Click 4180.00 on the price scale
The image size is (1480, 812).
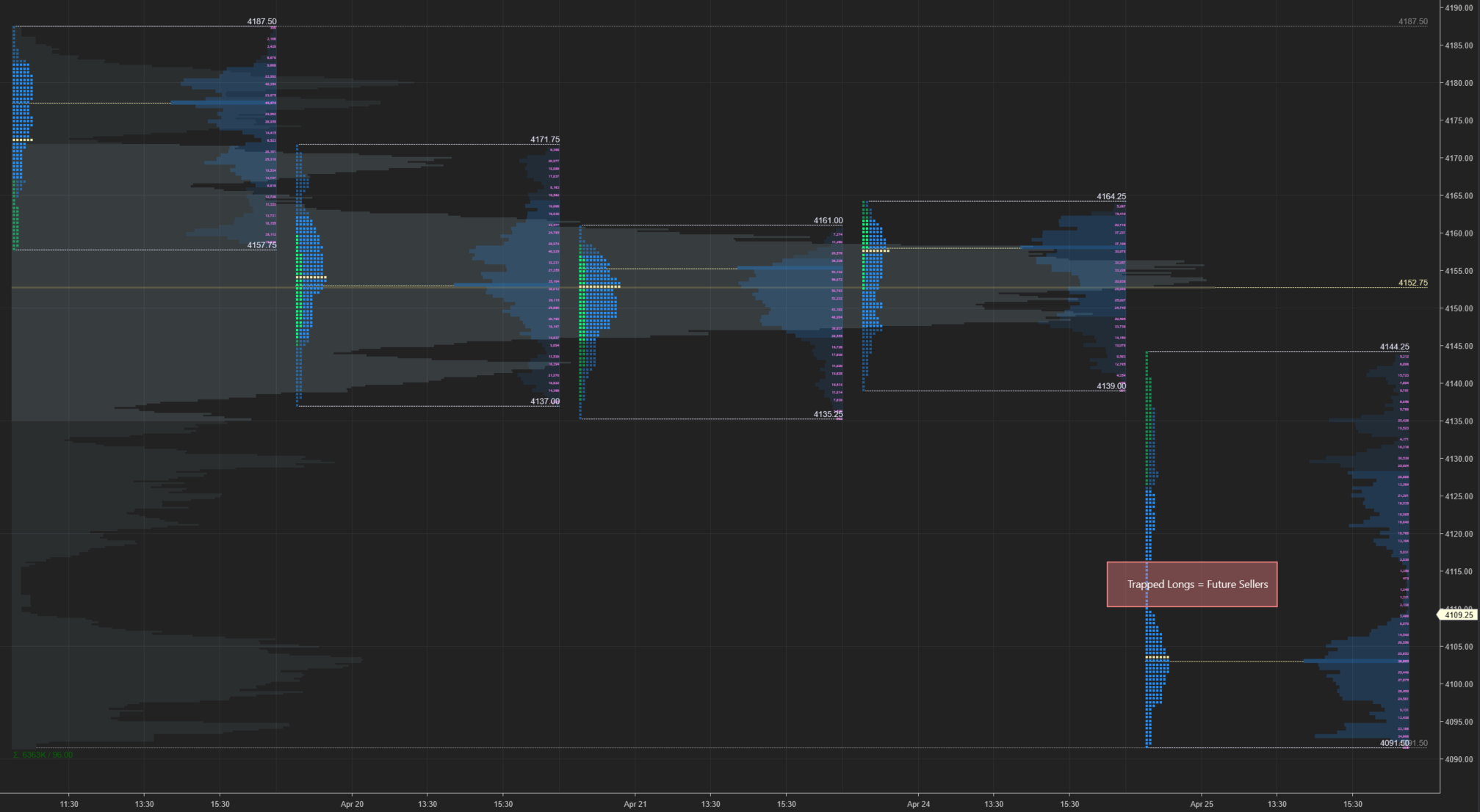[1458, 83]
